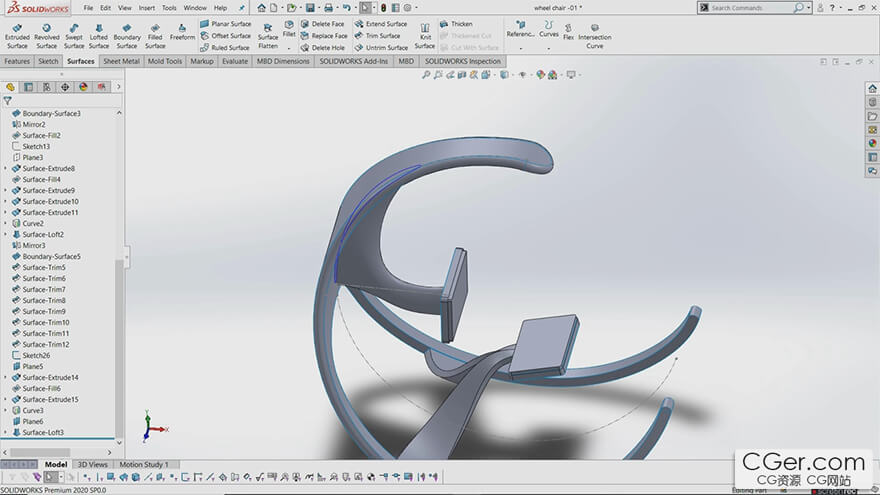Screen dimensions: 880x495
Task: Click the Ruled Surface command
Action: 225,48
